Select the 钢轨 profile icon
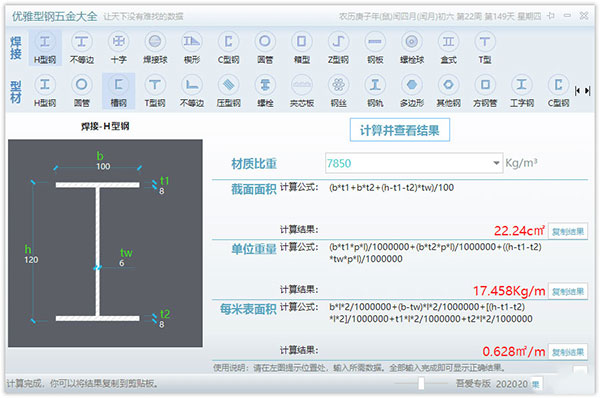 click(375, 91)
